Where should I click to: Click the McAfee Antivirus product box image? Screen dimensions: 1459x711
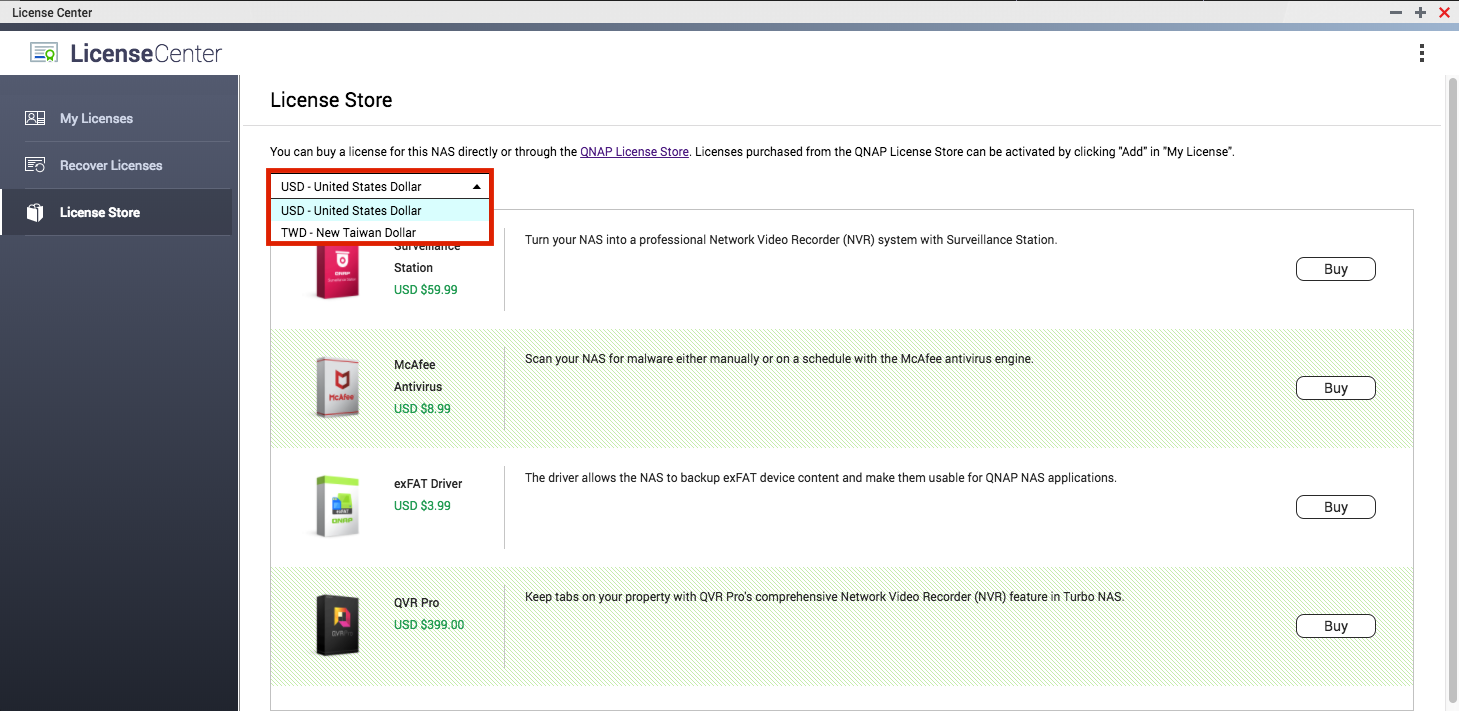tap(337, 388)
